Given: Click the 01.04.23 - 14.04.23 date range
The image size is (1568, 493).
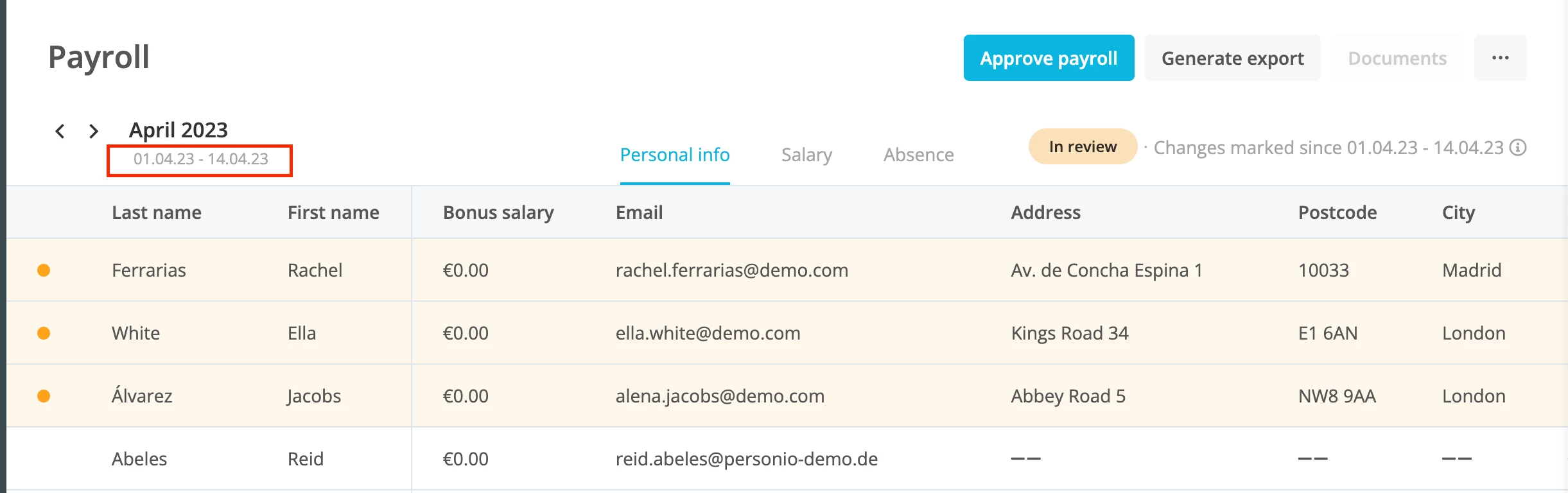Looking at the screenshot, I should (x=200, y=159).
